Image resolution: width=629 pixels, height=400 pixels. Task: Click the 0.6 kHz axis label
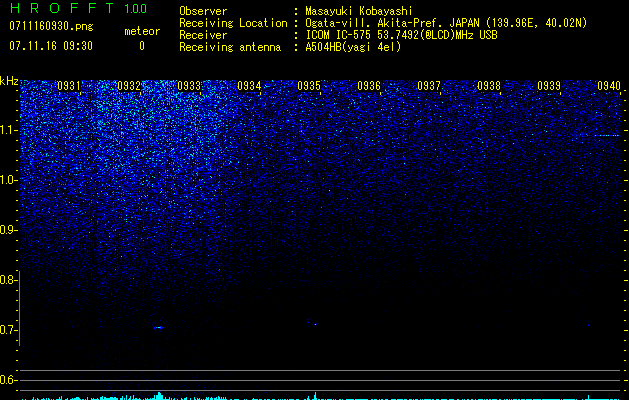pyautogui.click(x=8, y=380)
